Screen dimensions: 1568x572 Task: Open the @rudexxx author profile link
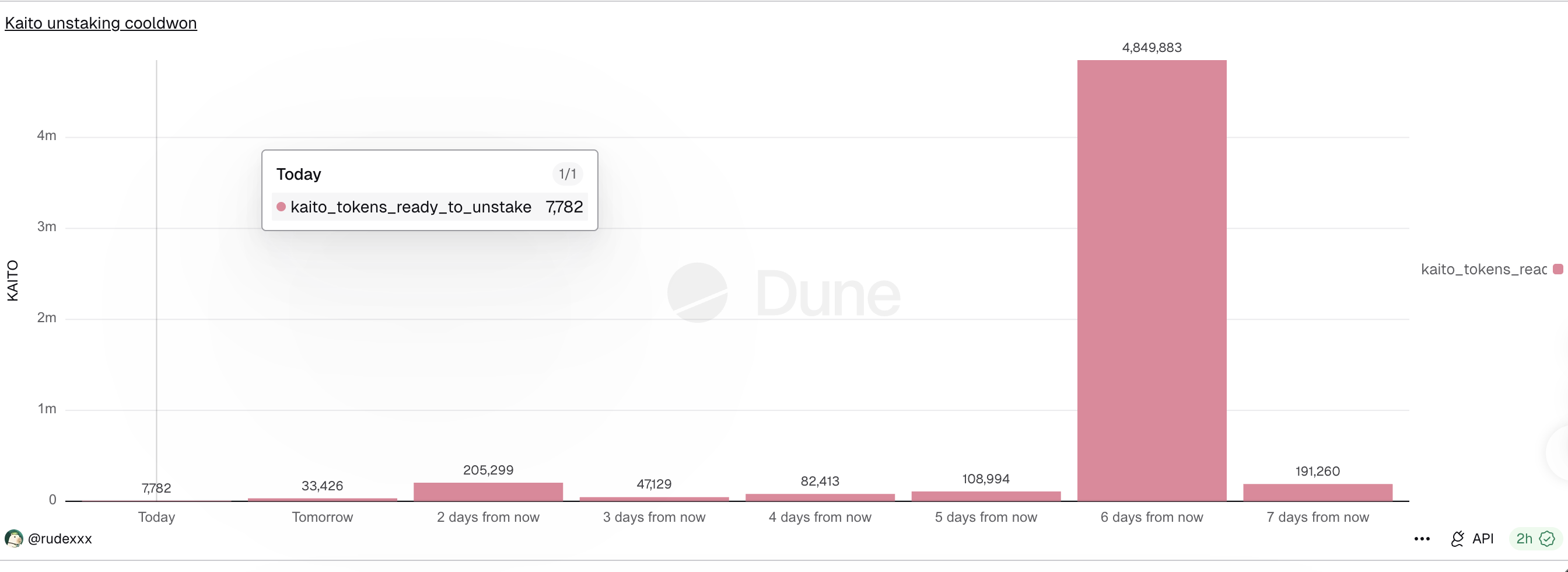point(60,539)
